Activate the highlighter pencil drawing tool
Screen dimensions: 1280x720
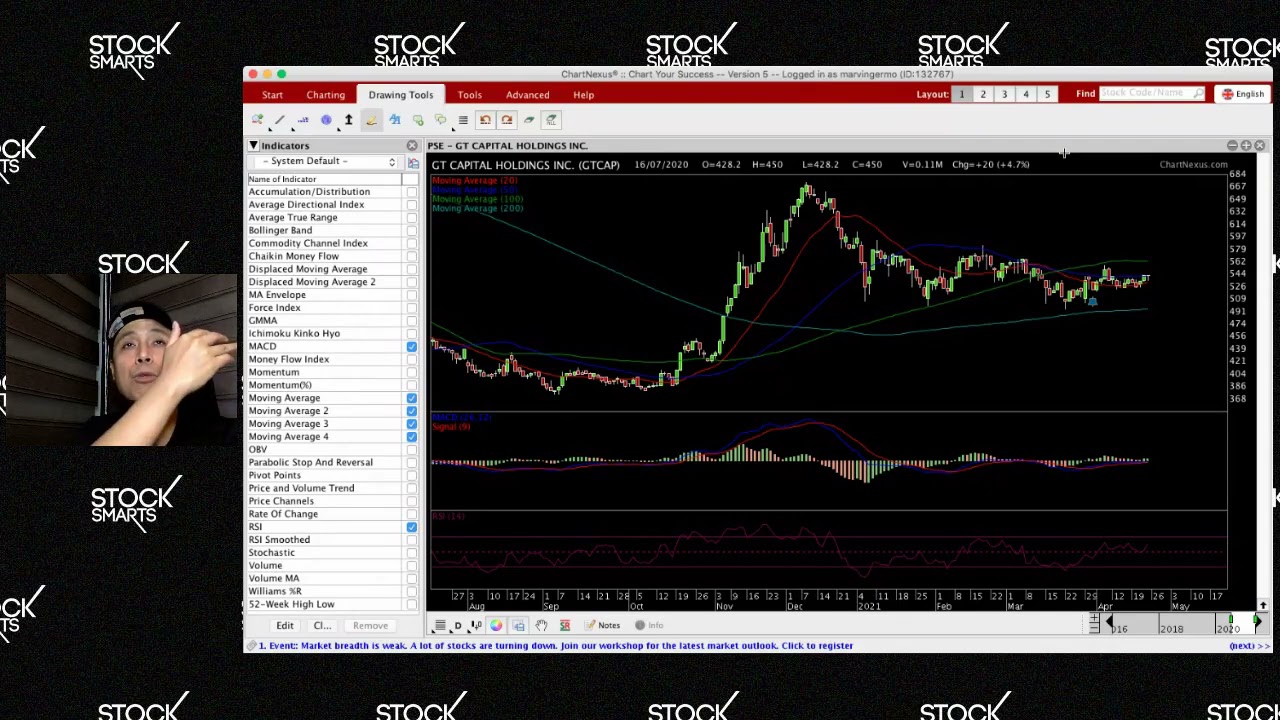[371, 120]
